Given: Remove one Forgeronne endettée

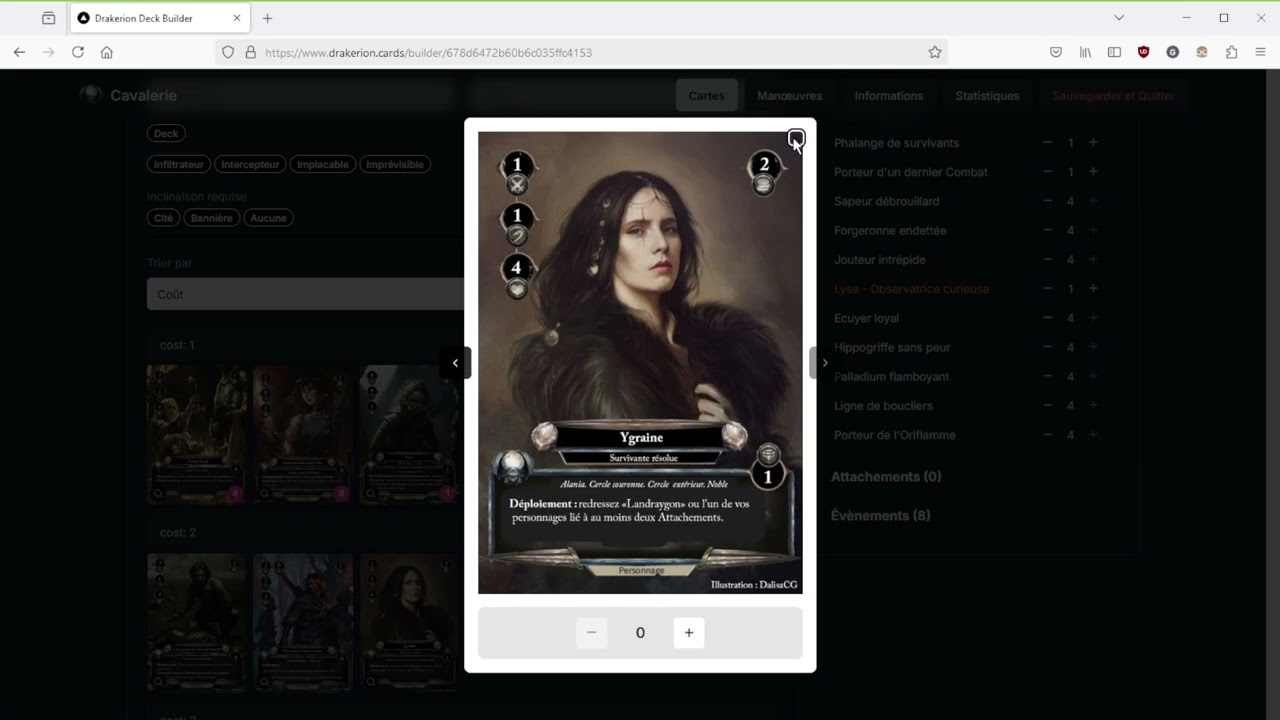Looking at the screenshot, I should pos(1047,230).
